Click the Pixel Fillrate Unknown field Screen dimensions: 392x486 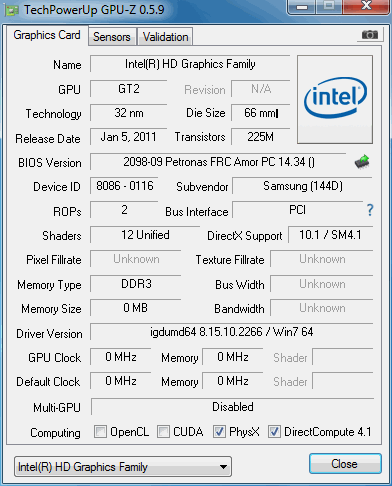pyautogui.click(x=136, y=259)
